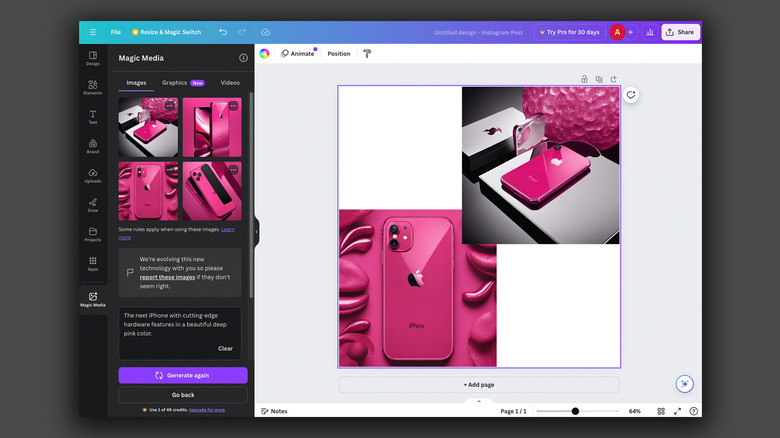The height and width of the screenshot is (438, 780).
Task: Open the Uploads panel
Action: point(92,175)
